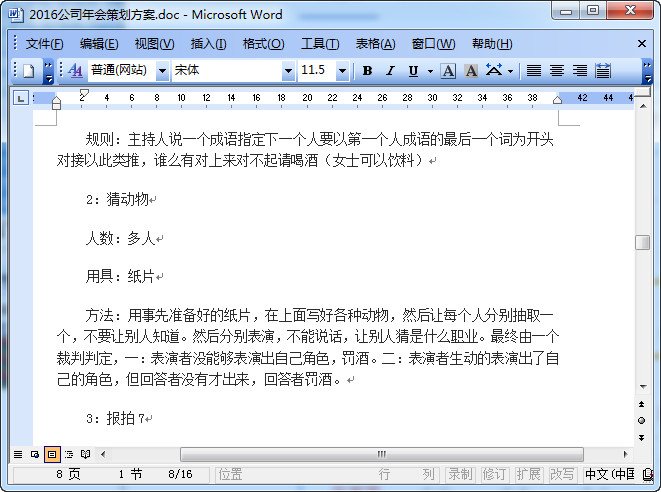Click the horizontal scroll right arrow
661x492 pixels.
pyautogui.click(x=625, y=454)
